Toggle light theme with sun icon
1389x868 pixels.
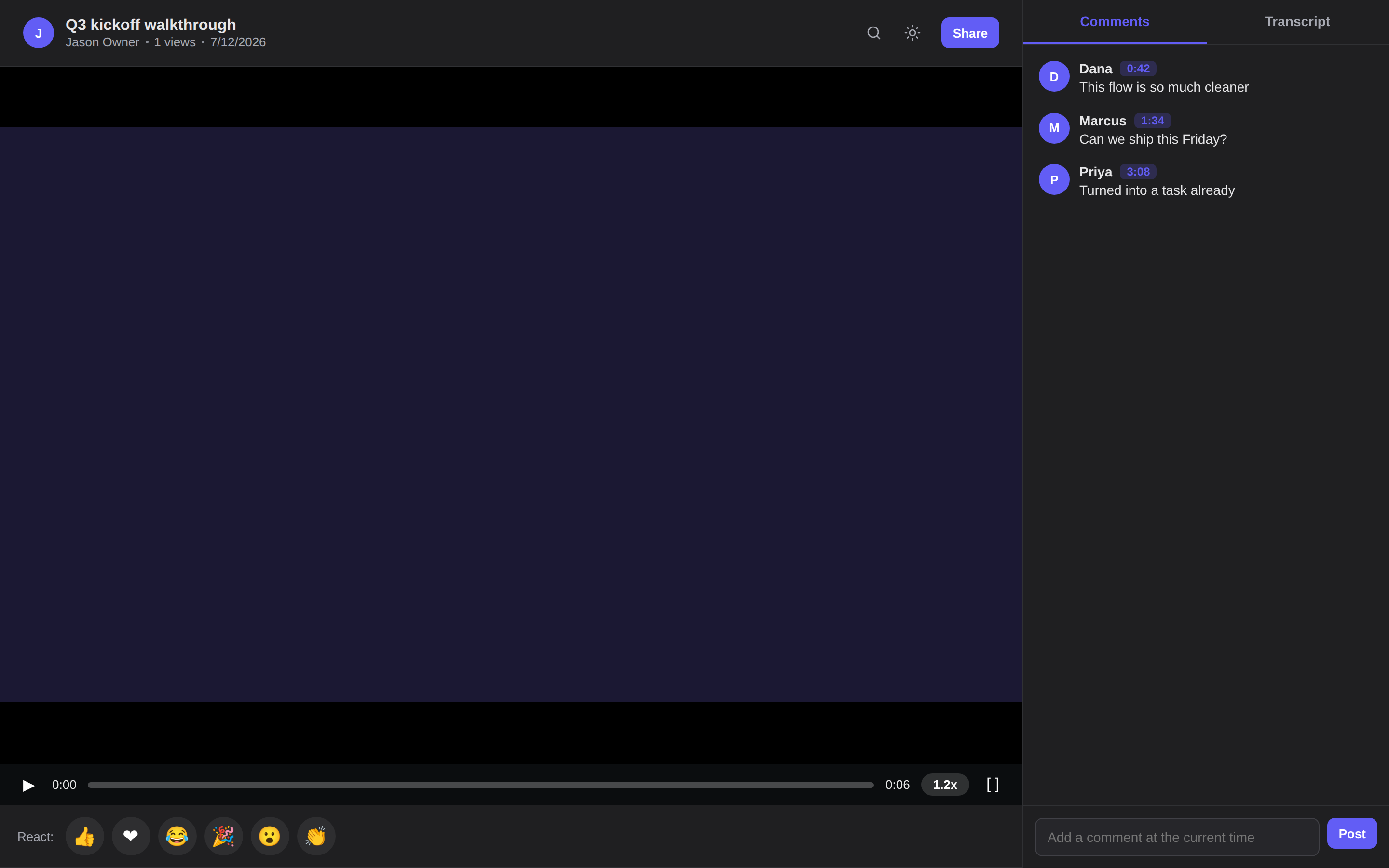tap(912, 33)
